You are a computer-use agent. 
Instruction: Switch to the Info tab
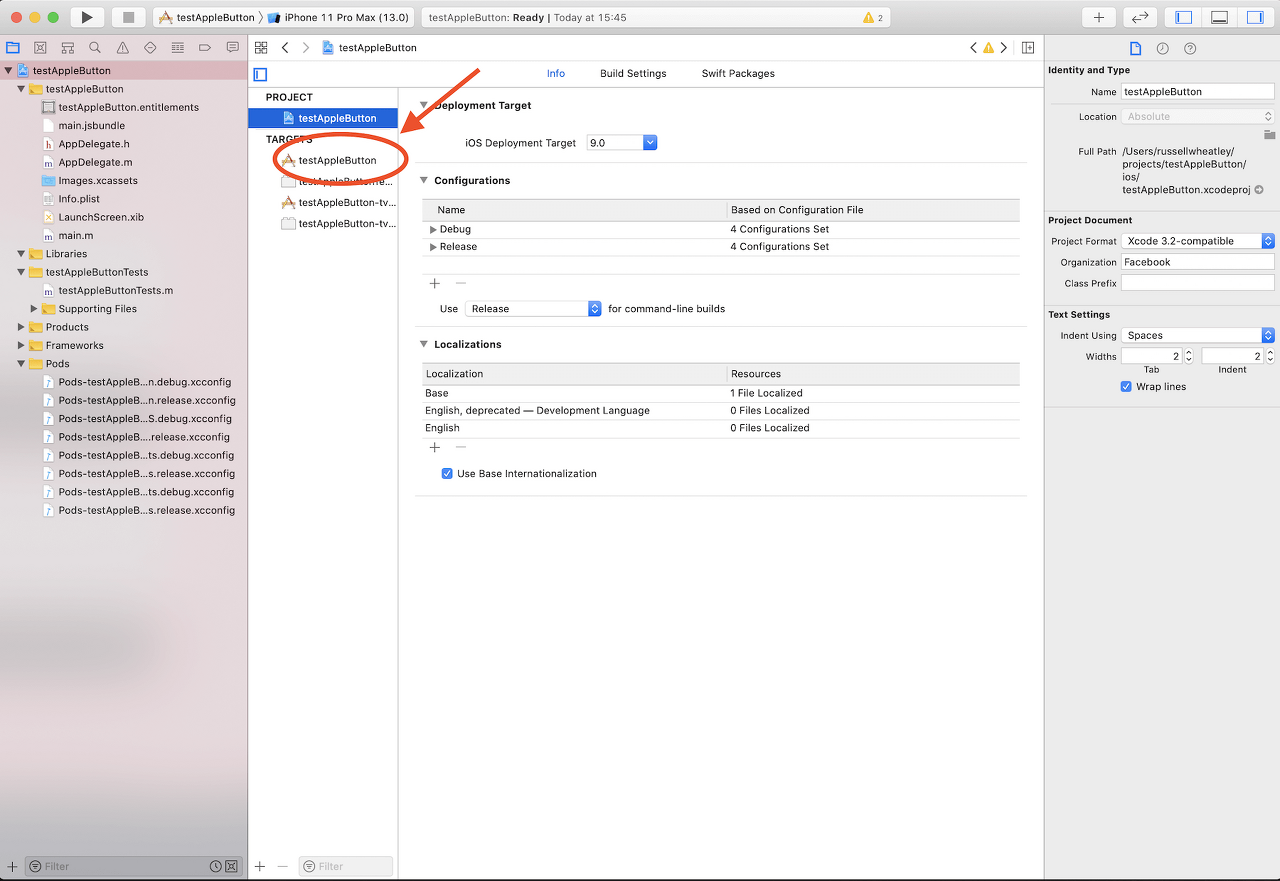556,73
